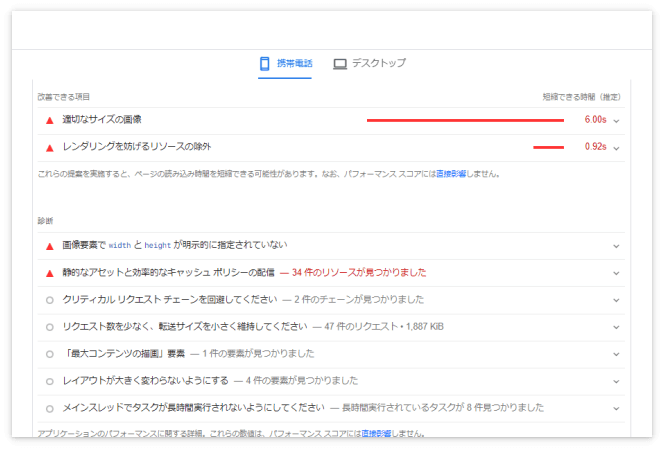Click レイアウトが大きく変わらないようにする title
Viewport: 664px width, 450px height.
click(x=146, y=381)
